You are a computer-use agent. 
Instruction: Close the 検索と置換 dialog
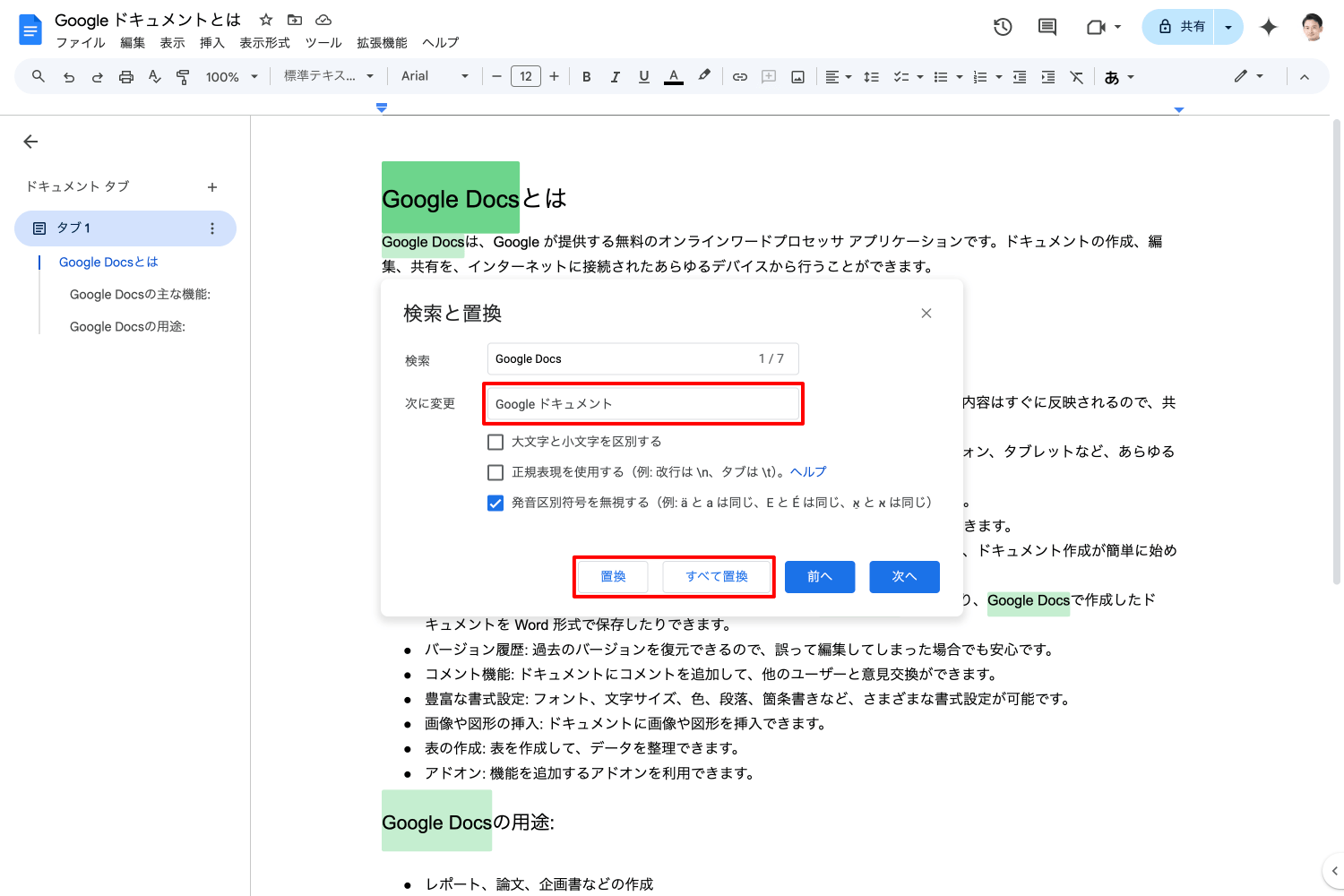(926, 314)
